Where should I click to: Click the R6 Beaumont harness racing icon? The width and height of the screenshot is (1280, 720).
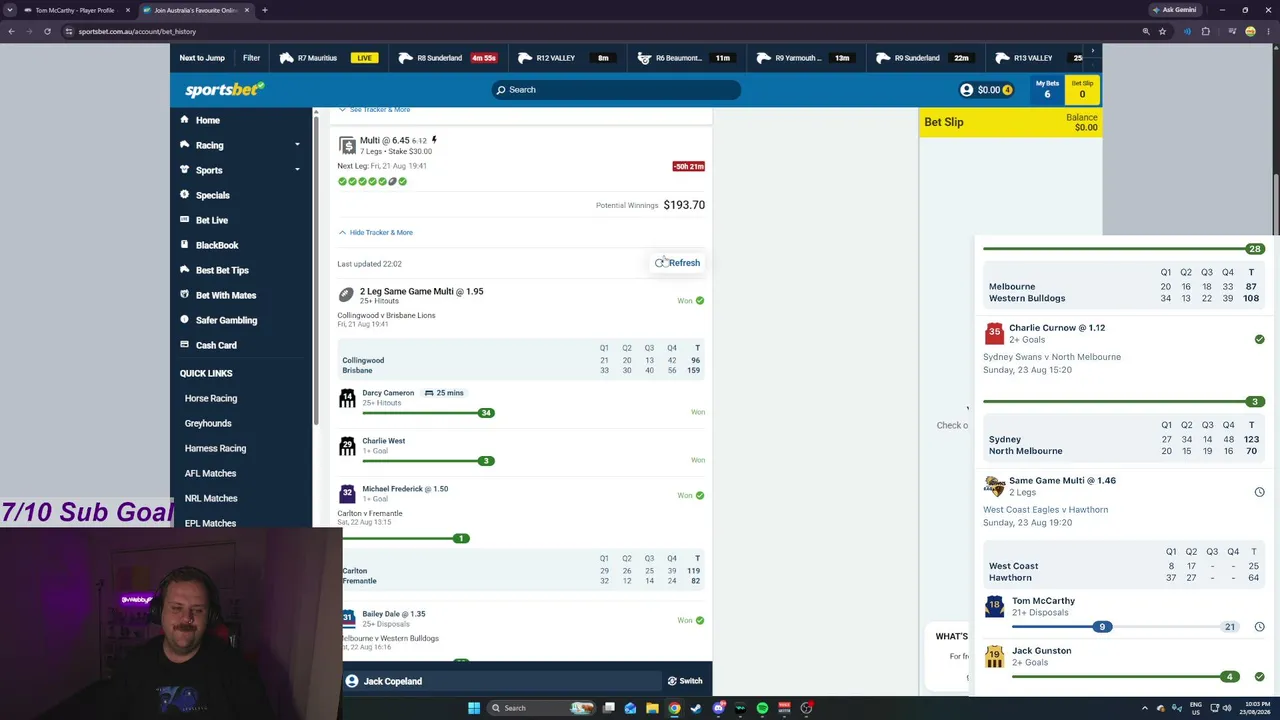click(645, 58)
